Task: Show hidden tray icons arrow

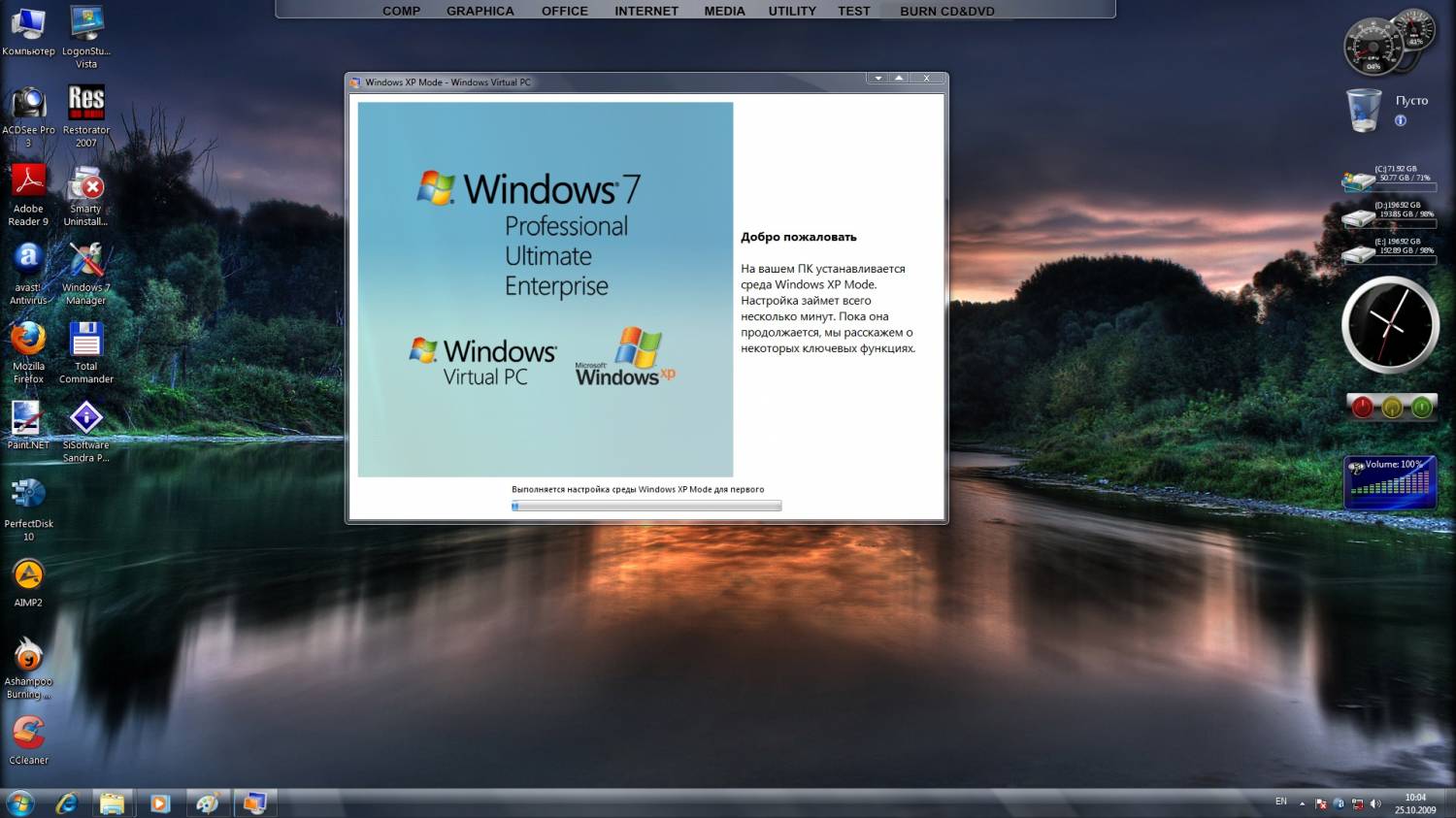Action: pyautogui.click(x=1303, y=803)
